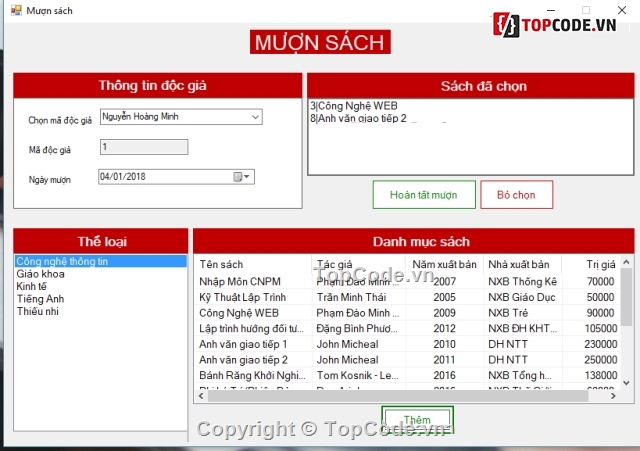Select the Kinh tế category
Screen dimensions: 640x451
(x=32, y=286)
